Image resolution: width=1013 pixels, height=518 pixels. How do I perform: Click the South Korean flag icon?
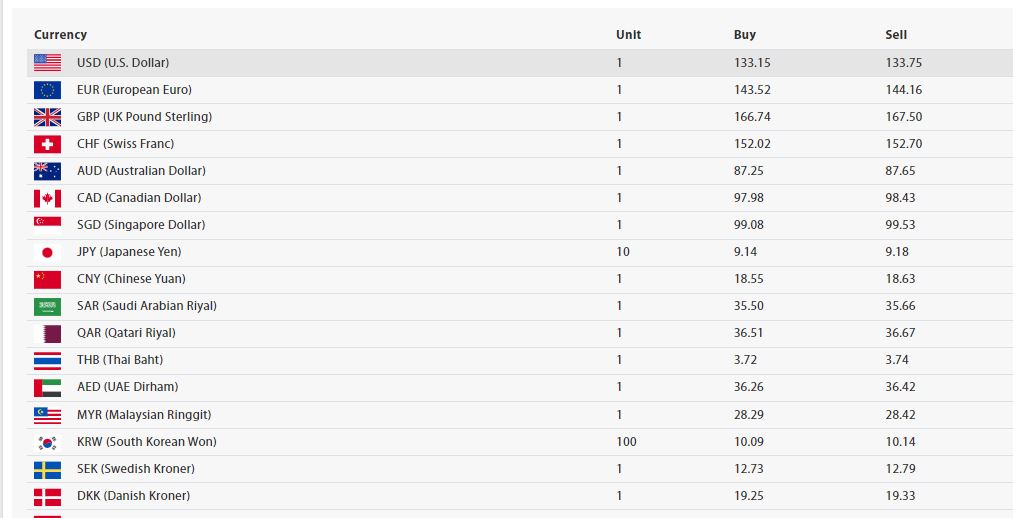47,442
